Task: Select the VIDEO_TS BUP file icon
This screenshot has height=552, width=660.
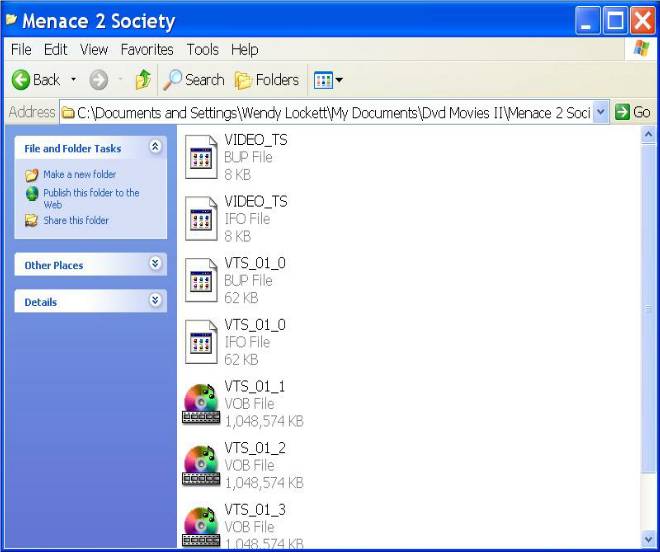Action: click(x=201, y=157)
